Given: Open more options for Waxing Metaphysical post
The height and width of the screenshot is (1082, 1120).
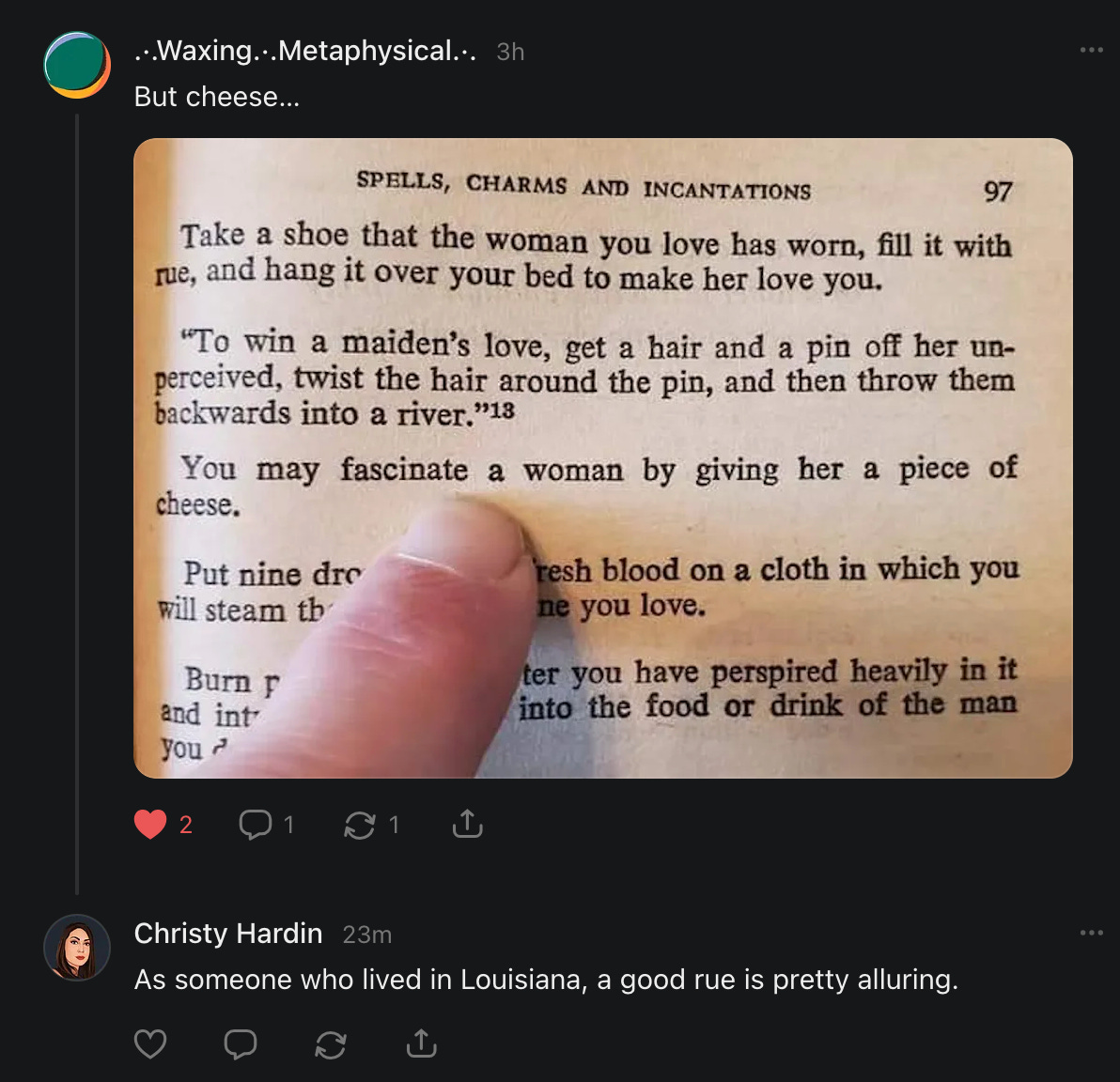Looking at the screenshot, I should (1092, 50).
